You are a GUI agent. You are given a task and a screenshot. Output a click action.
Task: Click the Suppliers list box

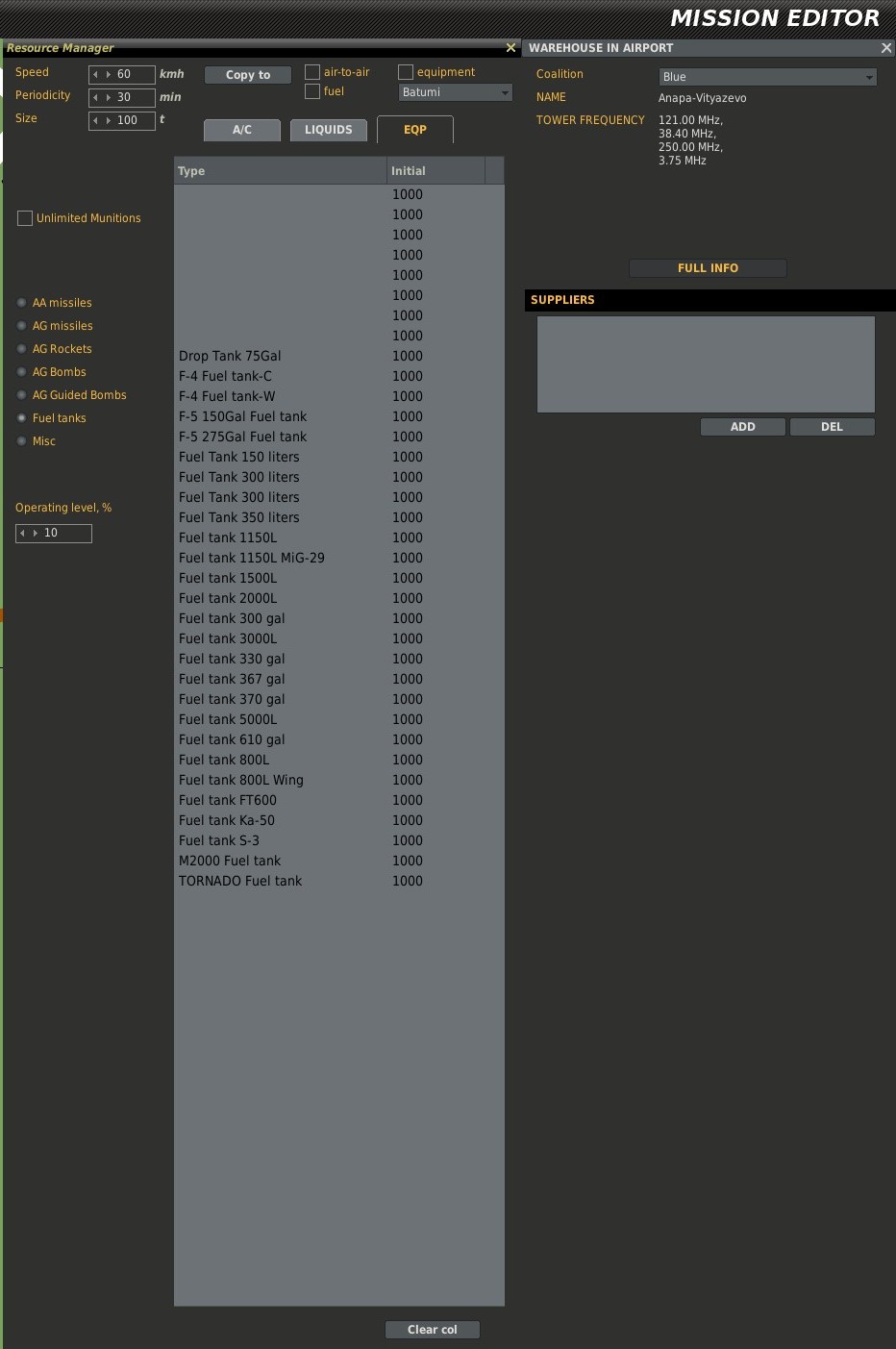(706, 364)
